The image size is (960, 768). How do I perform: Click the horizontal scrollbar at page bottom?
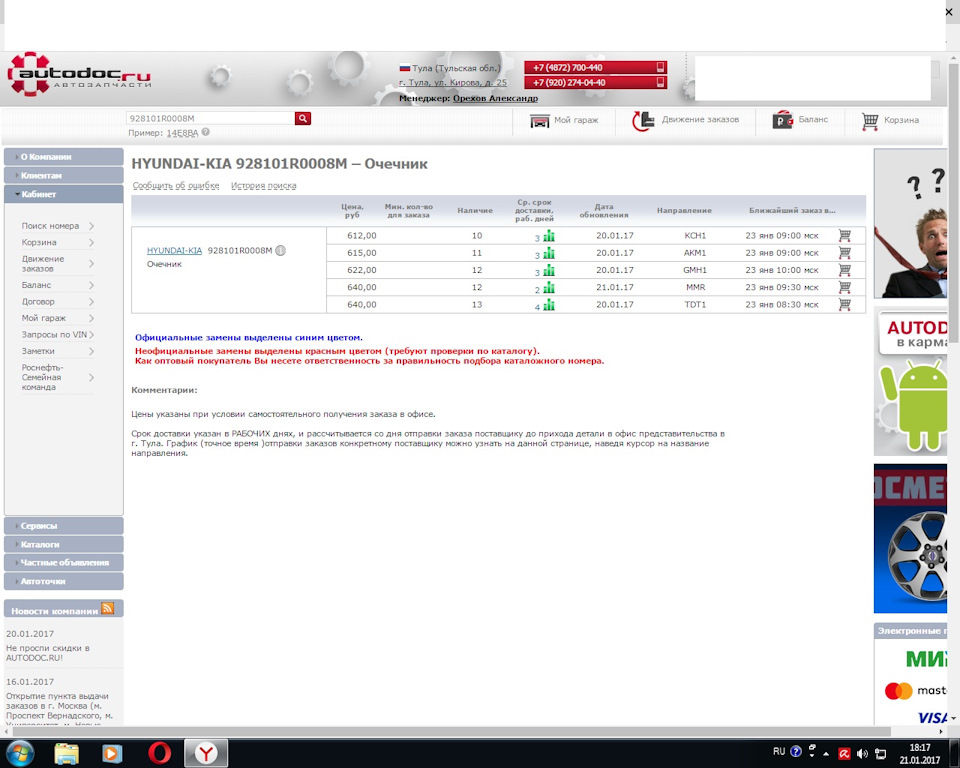click(452, 732)
